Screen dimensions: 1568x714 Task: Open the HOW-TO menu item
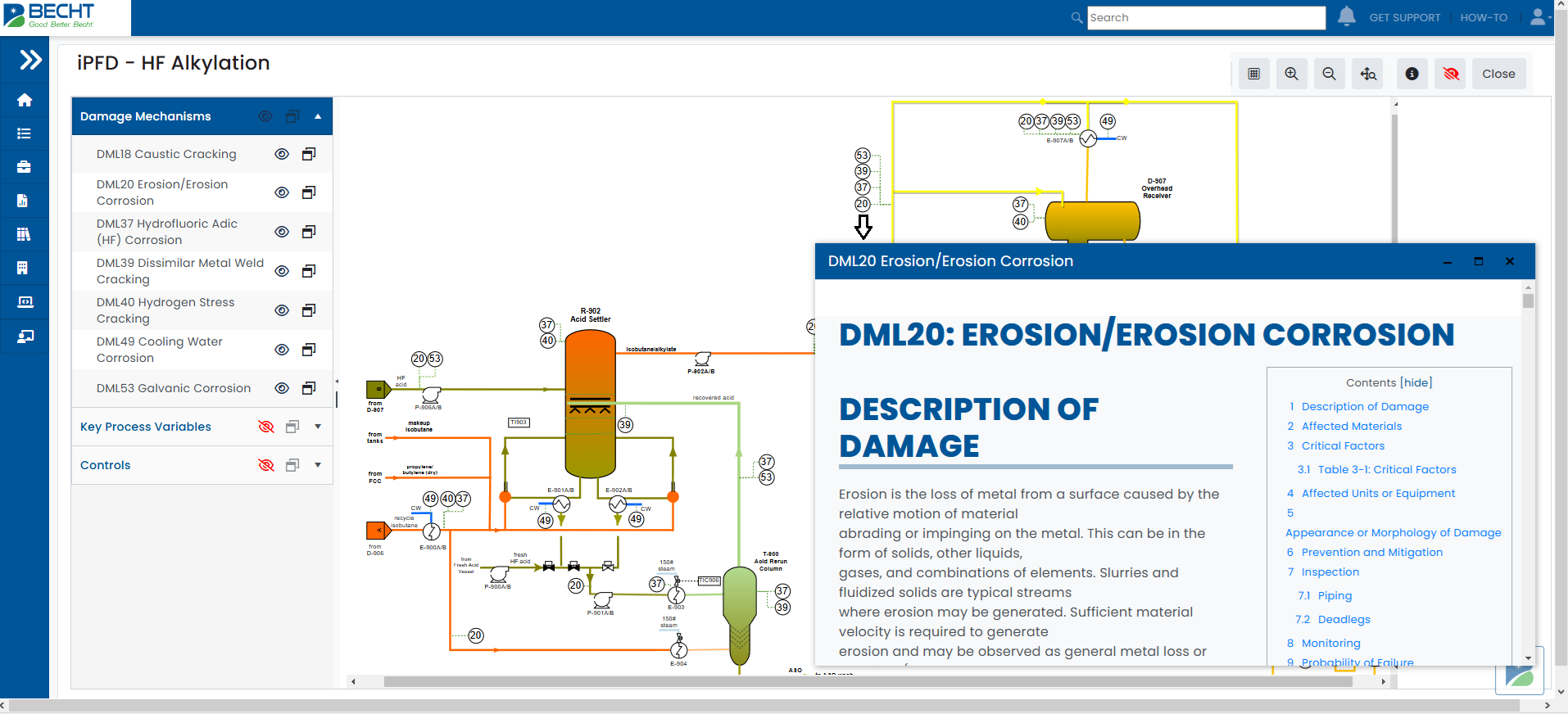1483,17
